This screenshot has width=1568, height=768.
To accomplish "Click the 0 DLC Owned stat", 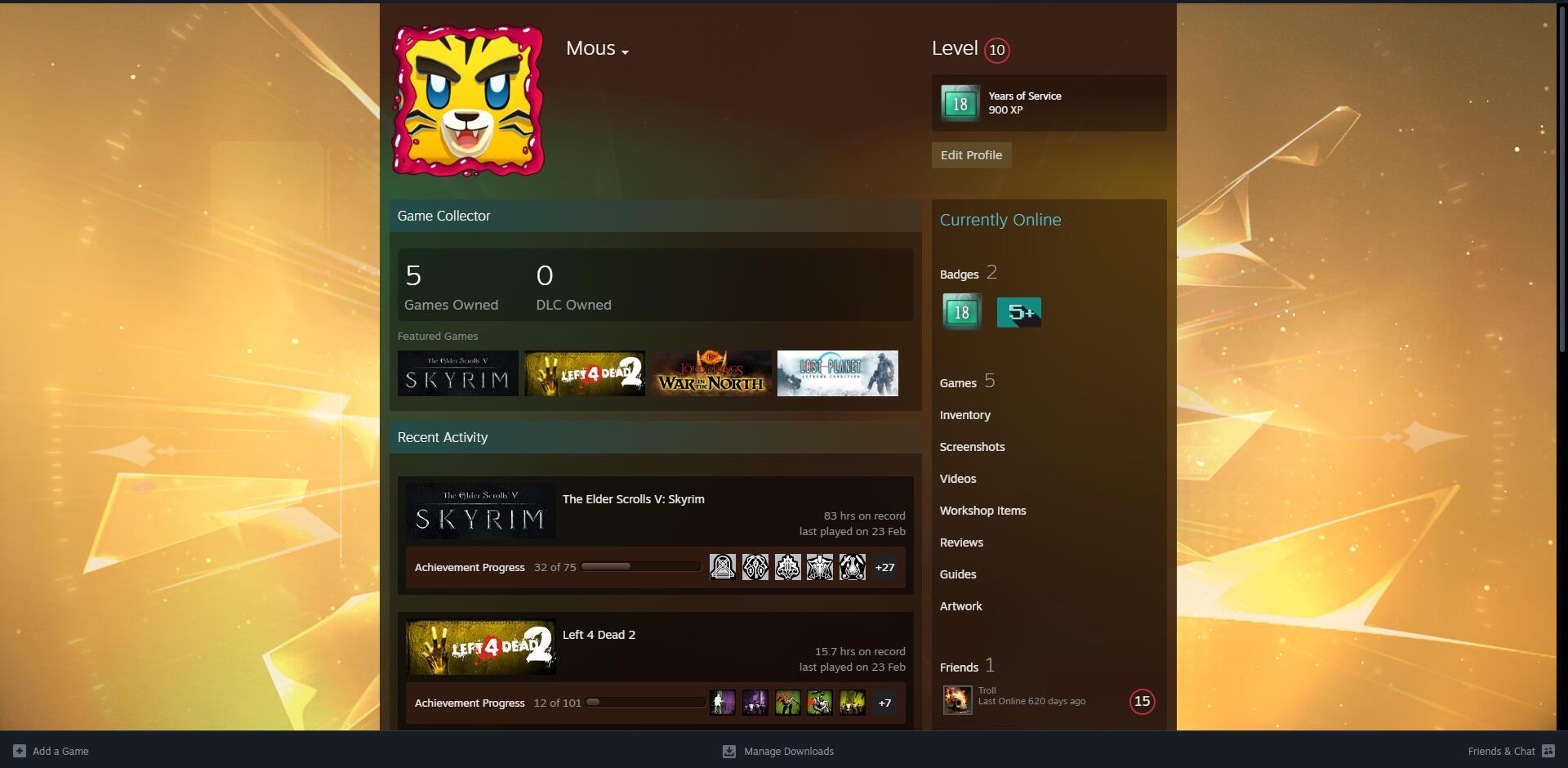I will pos(573,287).
